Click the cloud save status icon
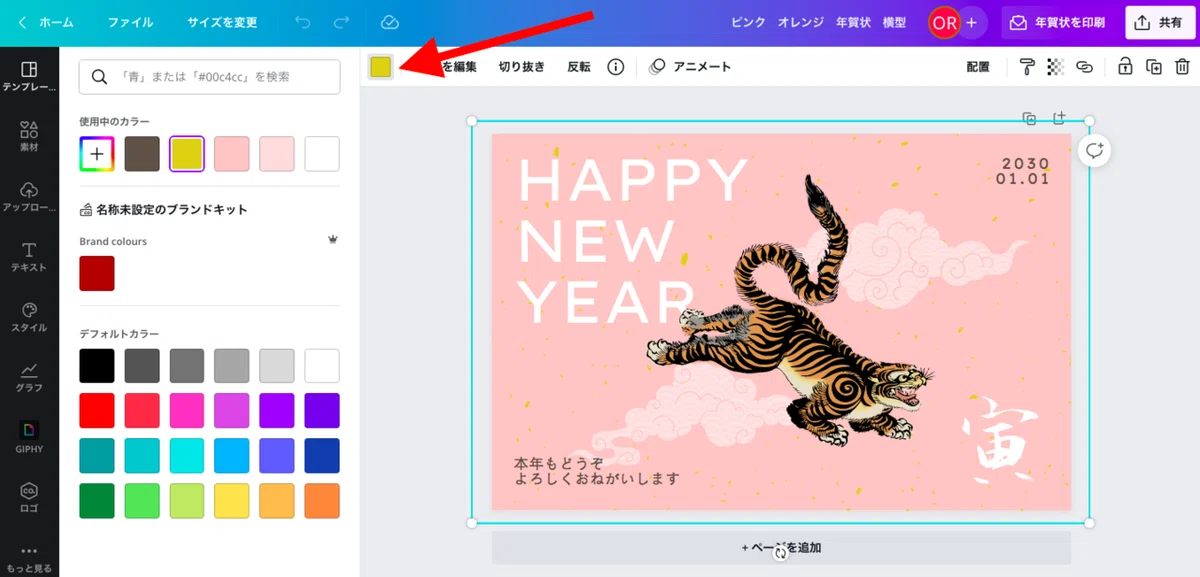The width and height of the screenshot is (1200, 577). (390, 22)
